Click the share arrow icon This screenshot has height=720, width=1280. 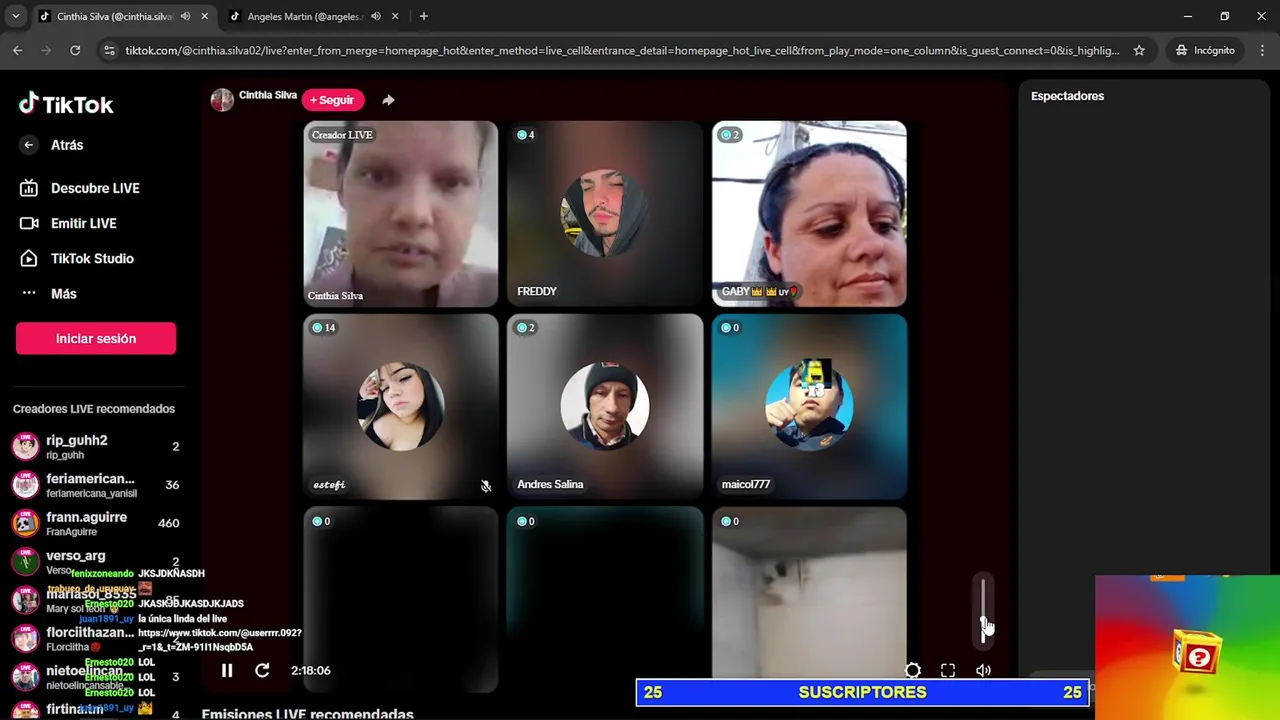coord(388,100)
